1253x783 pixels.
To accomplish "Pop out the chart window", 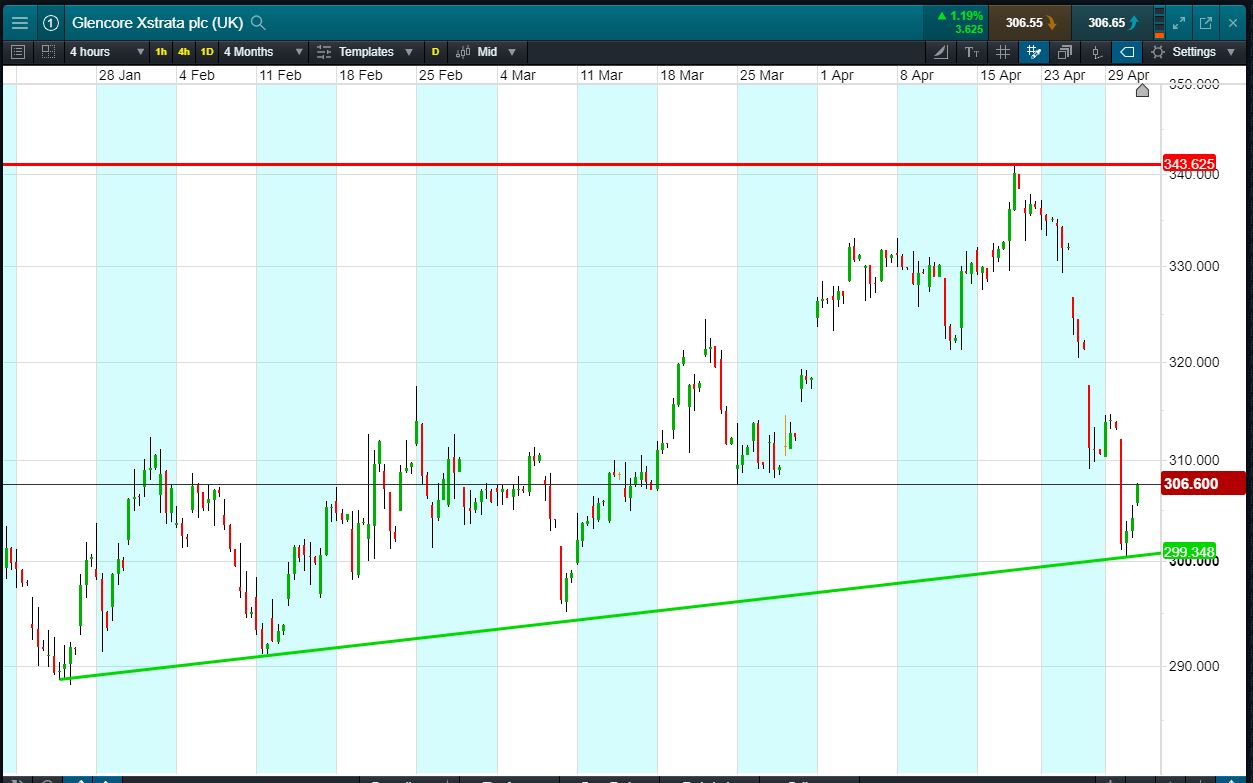I will tap(1206, 22).
